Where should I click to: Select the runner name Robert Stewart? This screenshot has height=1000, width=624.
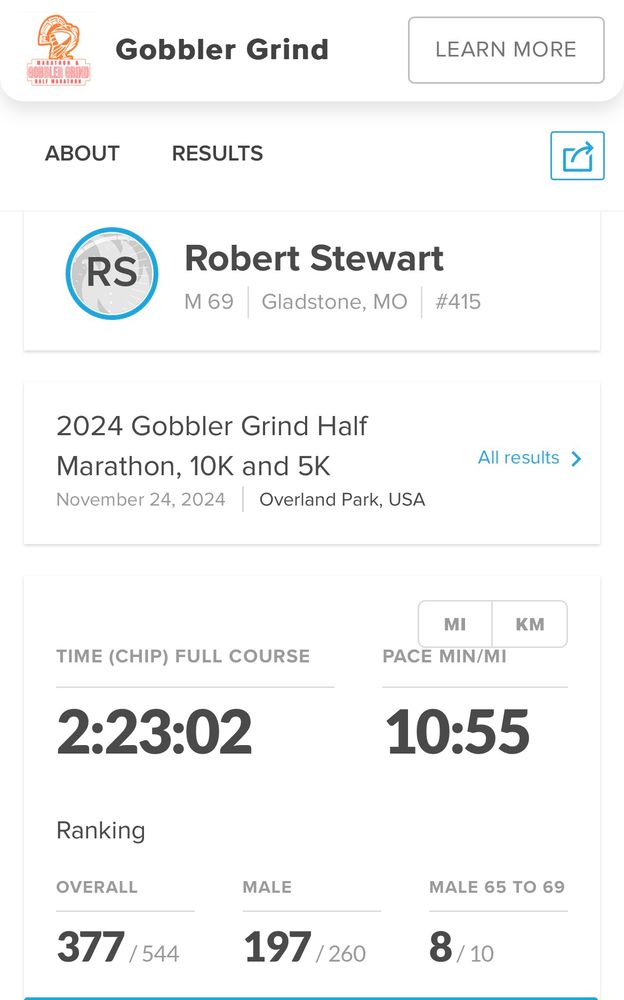(314, 258)
